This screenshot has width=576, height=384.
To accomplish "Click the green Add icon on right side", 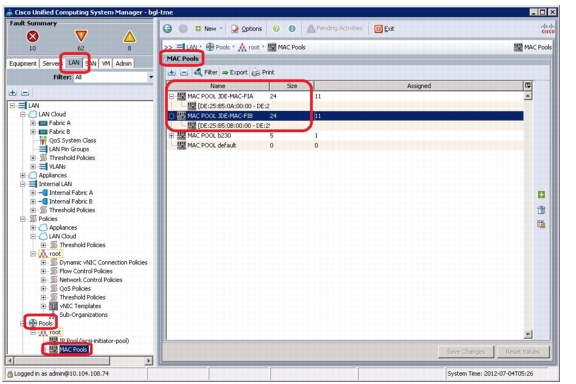I will coord(541,194).
